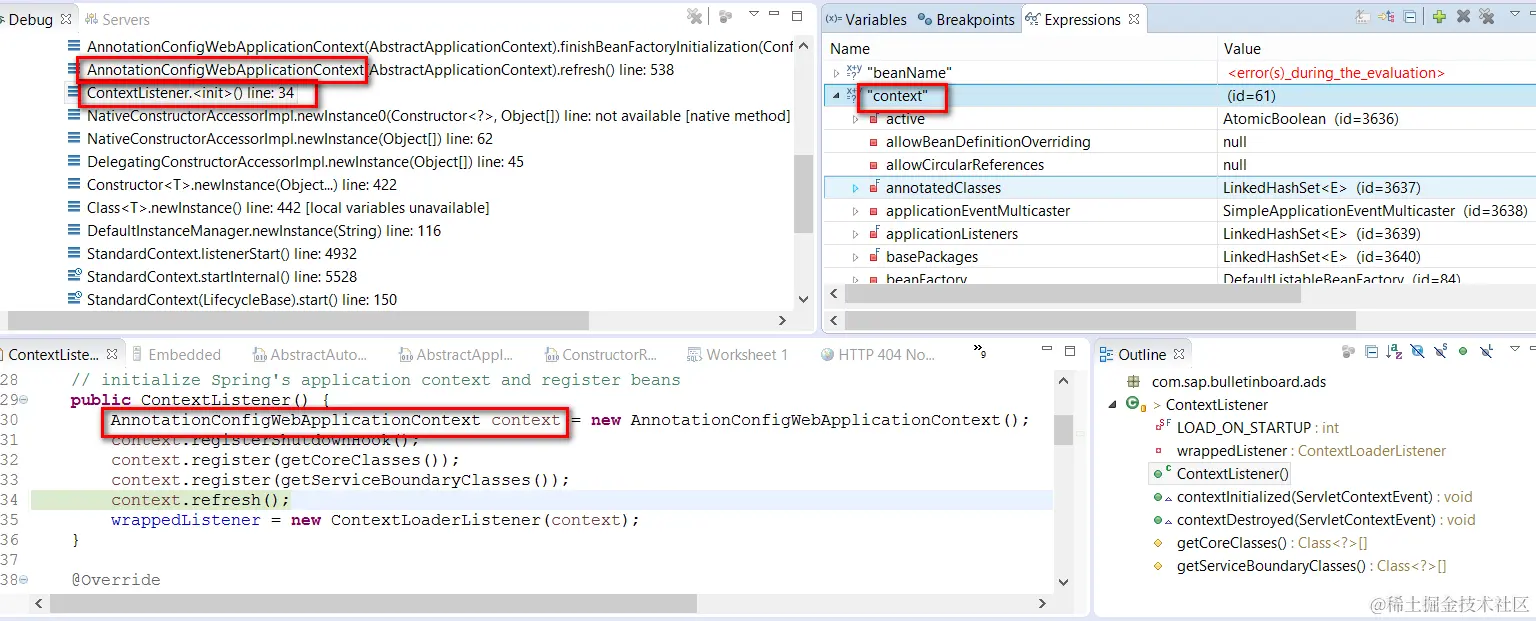Select allowBeanDefinitionOverriding row in Expressions
The image size is (1536, 621).
[1178, 142]
